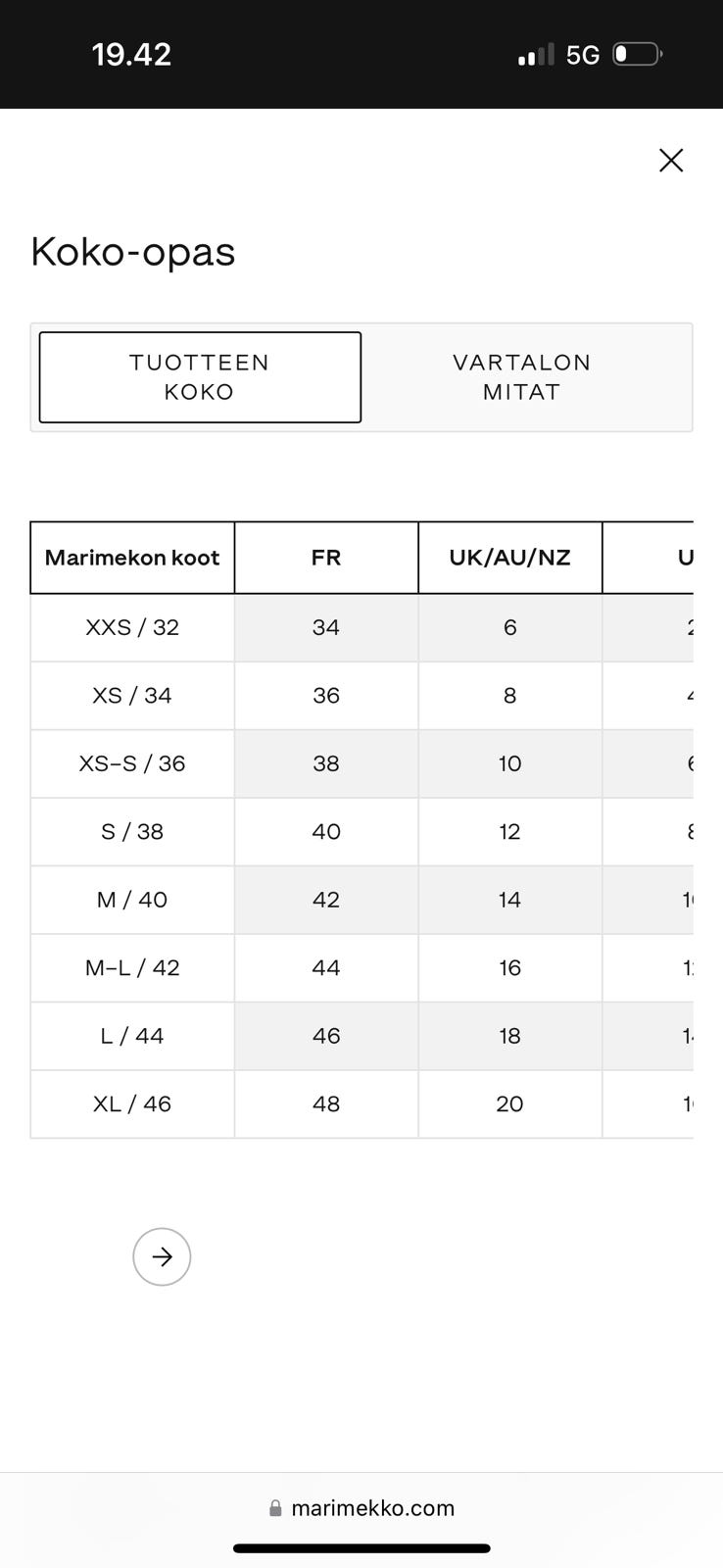Image resolution: width=723 pixels, height=1568 pixels.
Task: Click the UK/AU/NZ column header
Action: tap(509, 558)
